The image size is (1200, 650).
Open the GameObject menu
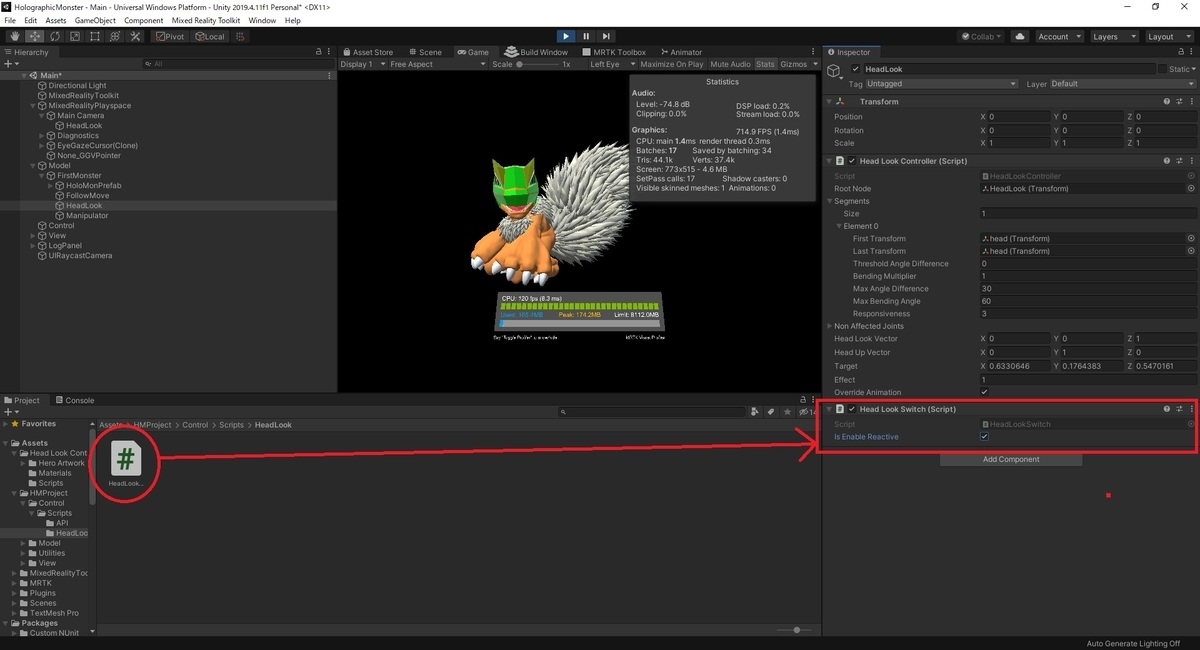tap(95, 20)
